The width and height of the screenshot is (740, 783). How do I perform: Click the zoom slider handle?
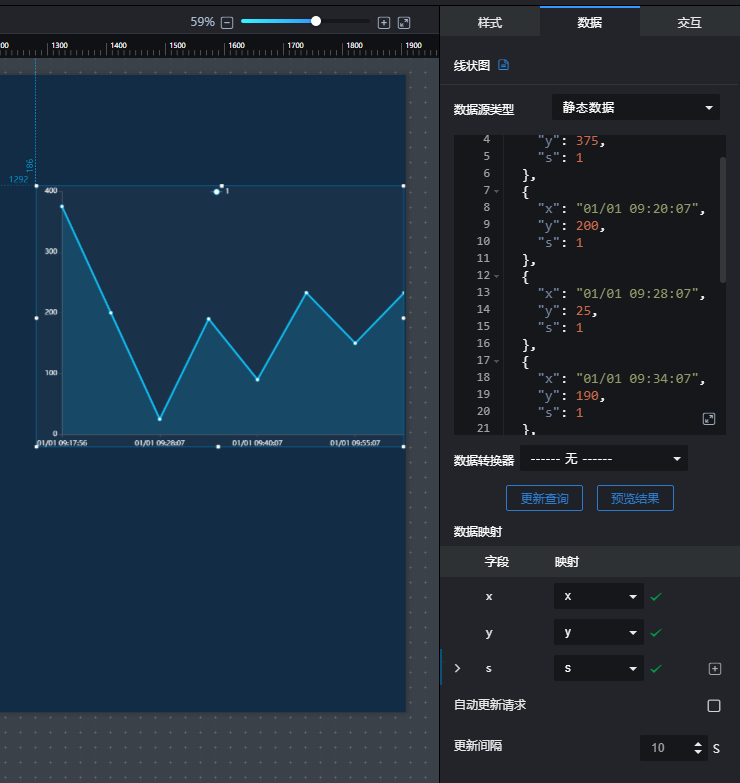(316, 21)
